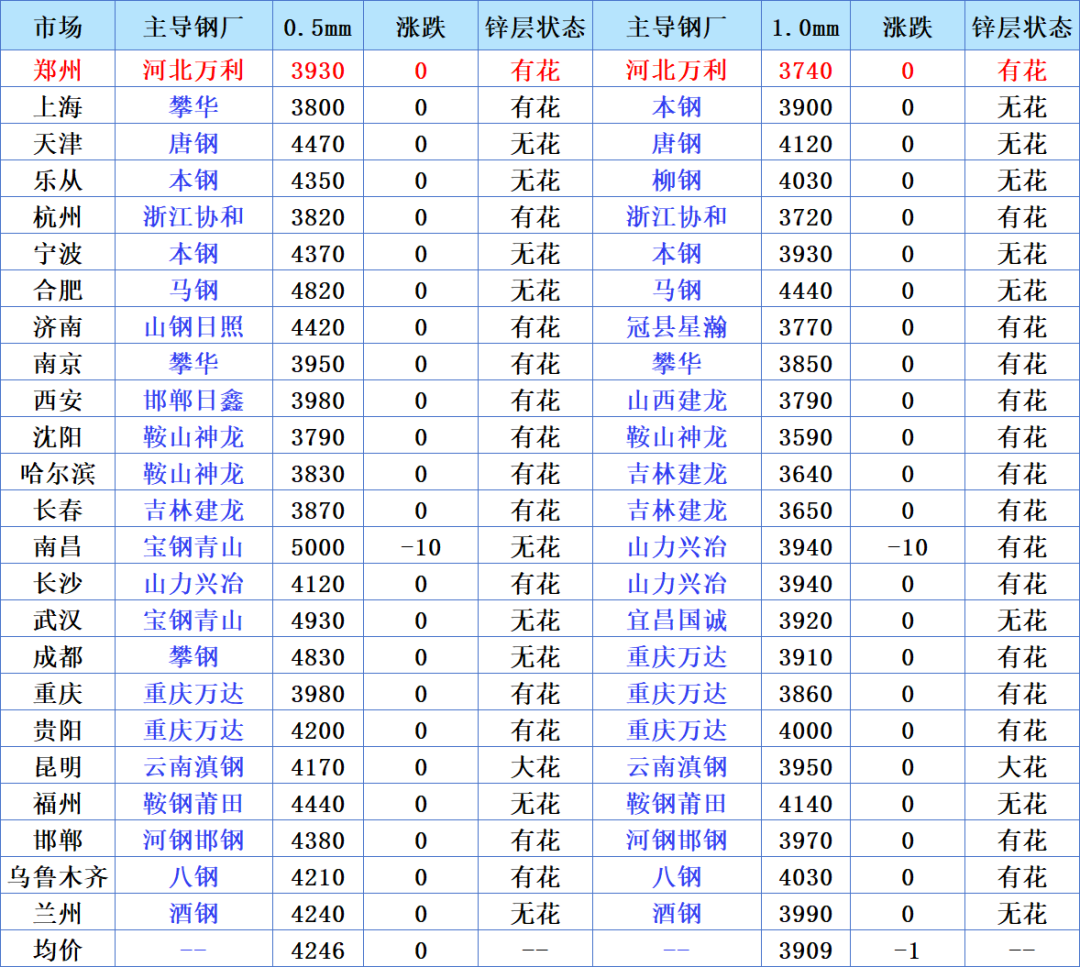Select the 乐从 market cell
This screenshot has height=967, width=1080.
click(58, 180)
